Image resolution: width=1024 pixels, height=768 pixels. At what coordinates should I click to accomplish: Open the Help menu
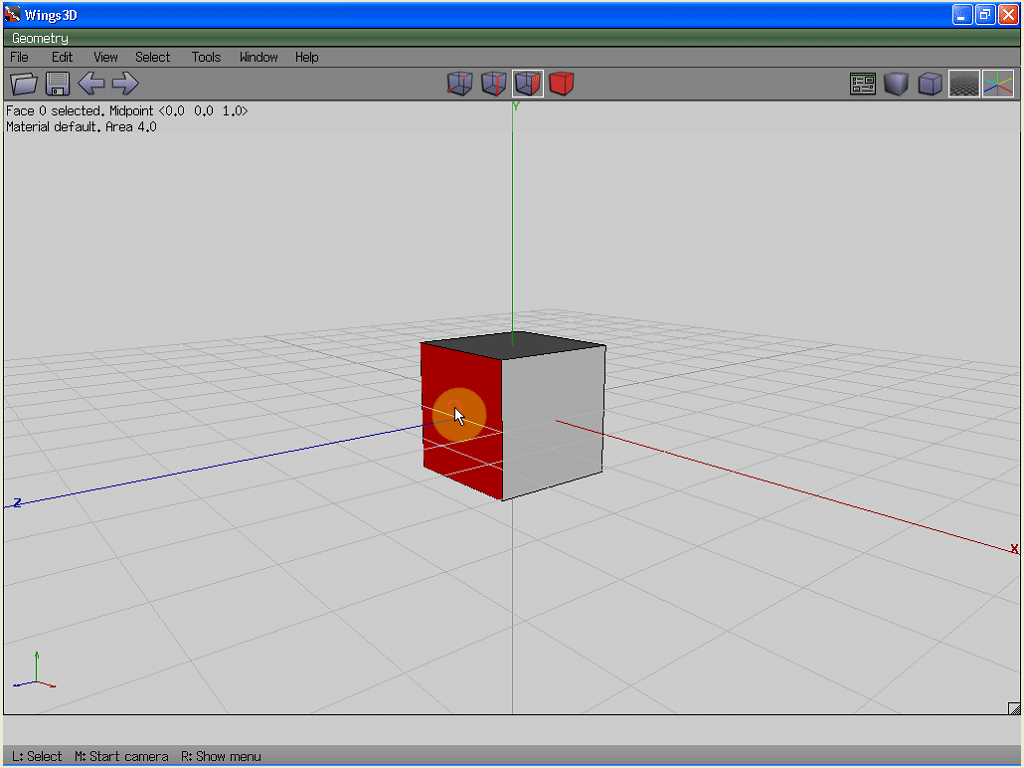[x=306, y=57]
